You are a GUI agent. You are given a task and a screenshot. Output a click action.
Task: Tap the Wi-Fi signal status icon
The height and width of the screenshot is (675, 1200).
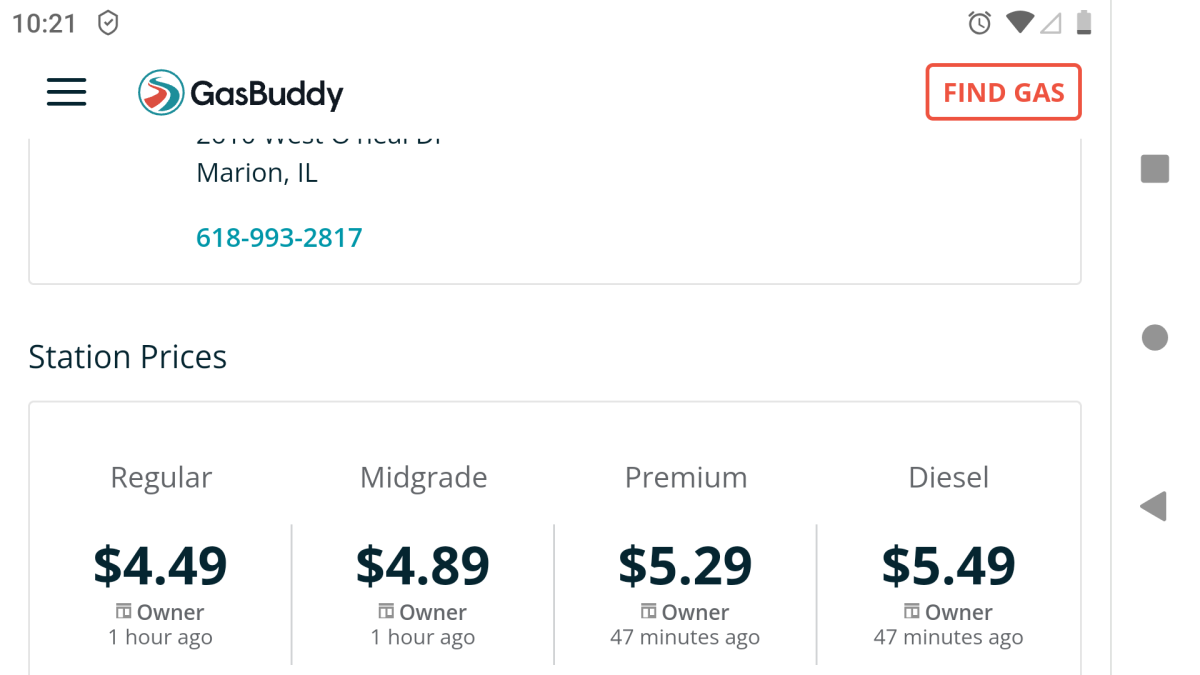click(x=1019, y=22)
